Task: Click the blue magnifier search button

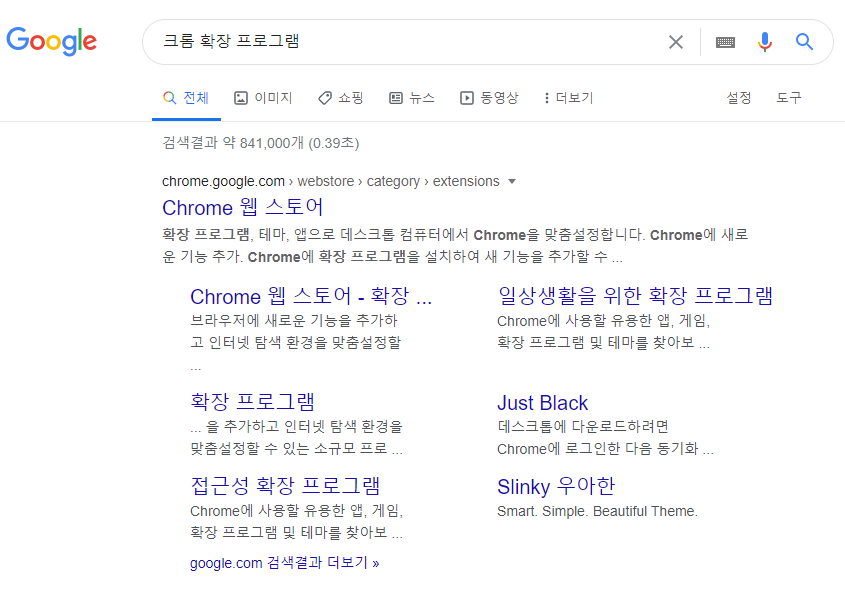Action: [x=804, y=41]
